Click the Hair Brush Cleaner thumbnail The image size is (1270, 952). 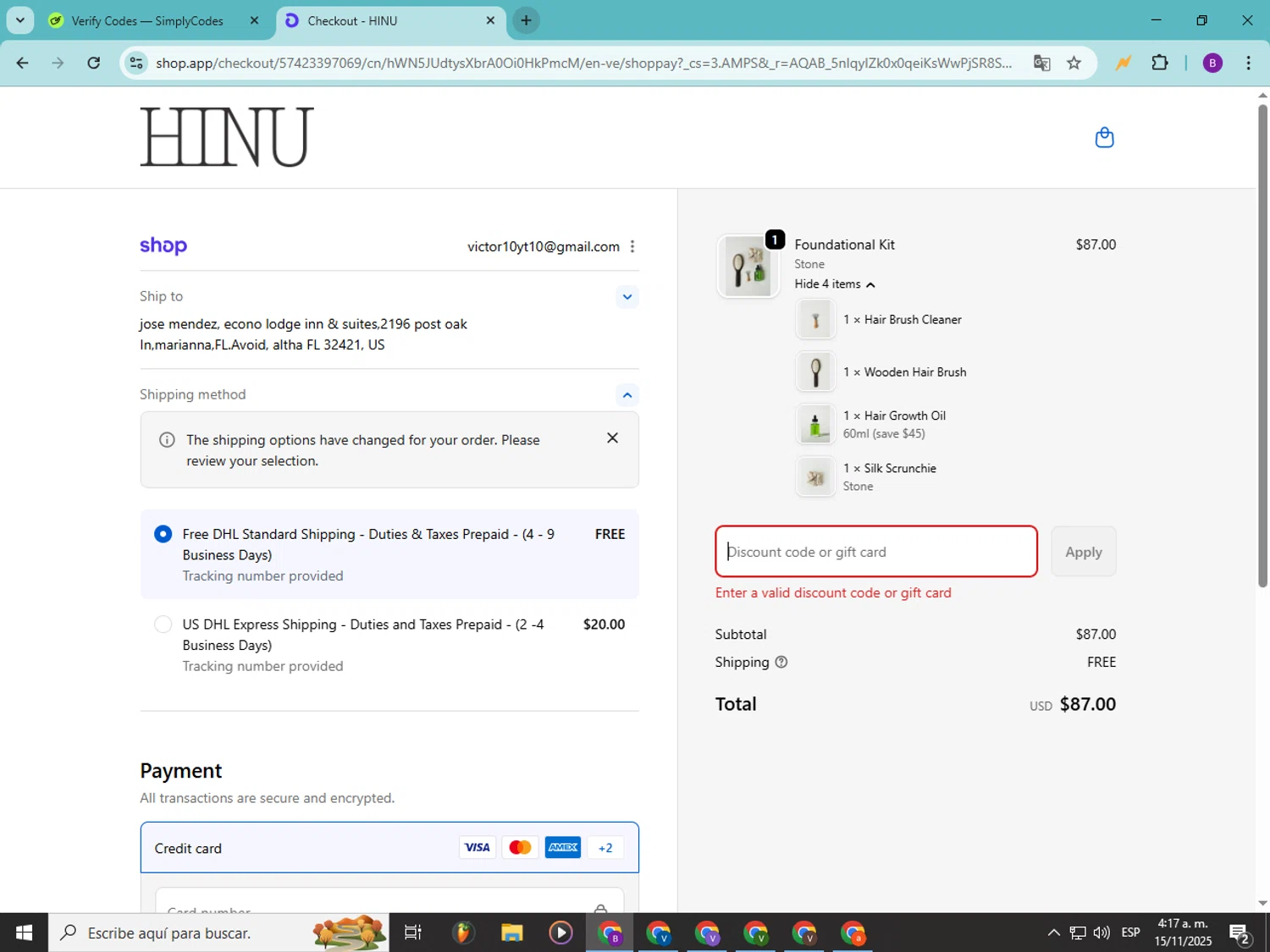pyautogui.click(x=815, y=320)
